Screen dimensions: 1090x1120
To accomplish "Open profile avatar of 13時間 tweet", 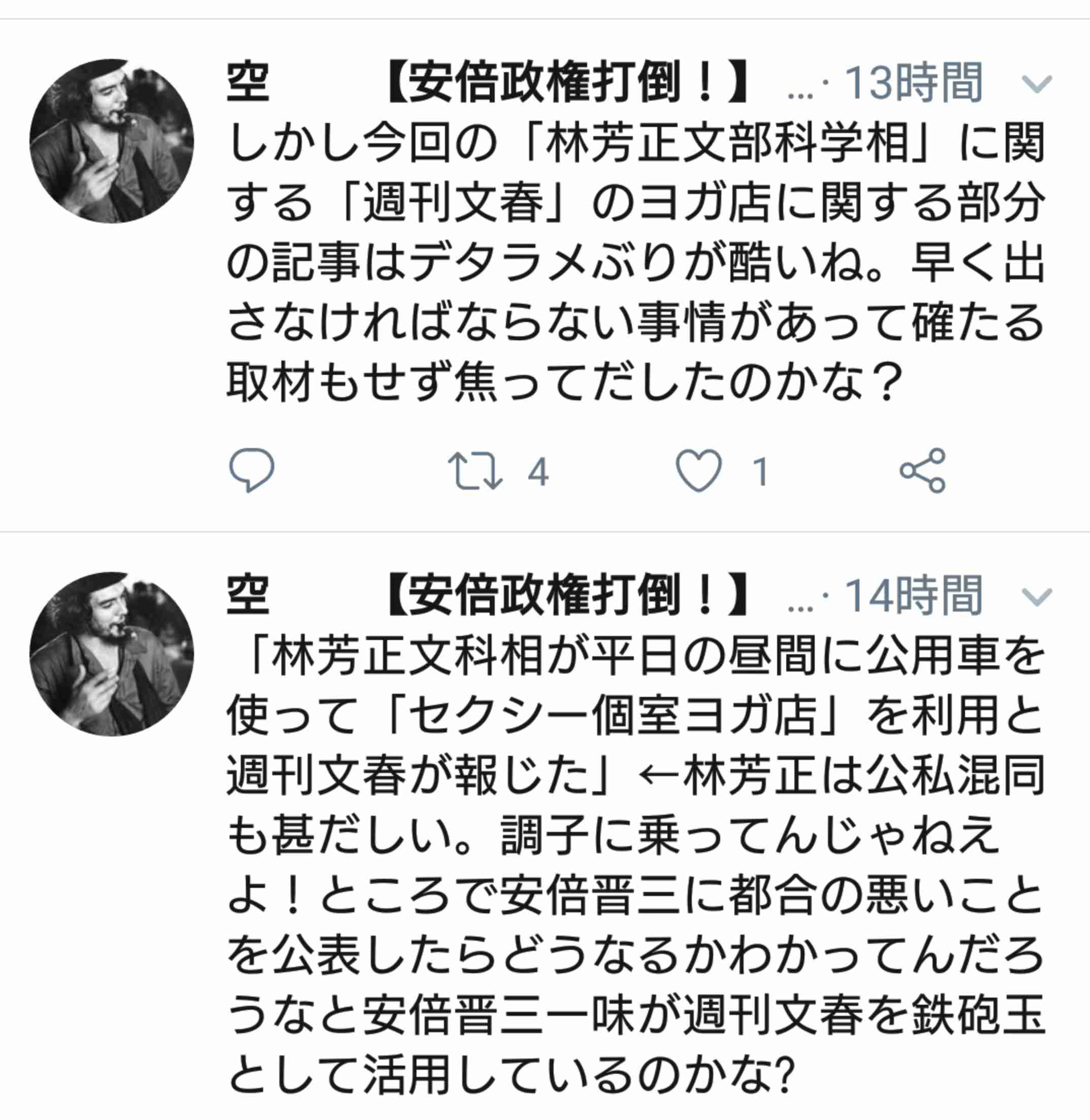I will tap(112, 141).
